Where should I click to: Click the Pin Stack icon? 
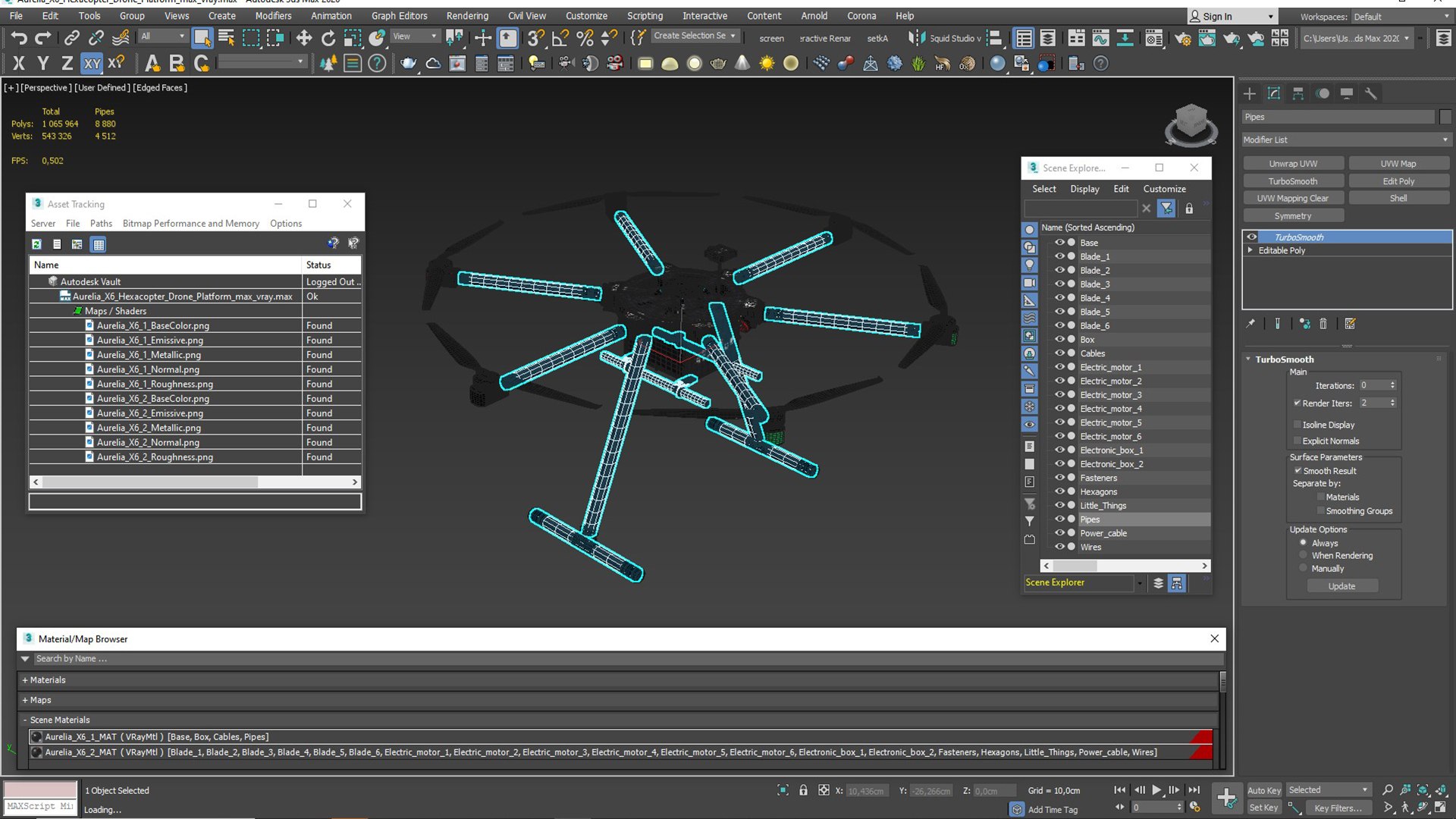[1250, 324]
